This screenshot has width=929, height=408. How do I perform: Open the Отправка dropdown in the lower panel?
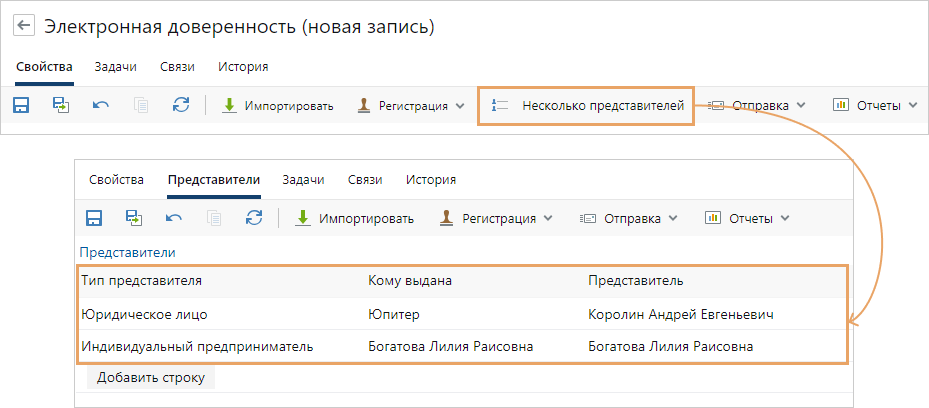[x=630, y=218]
